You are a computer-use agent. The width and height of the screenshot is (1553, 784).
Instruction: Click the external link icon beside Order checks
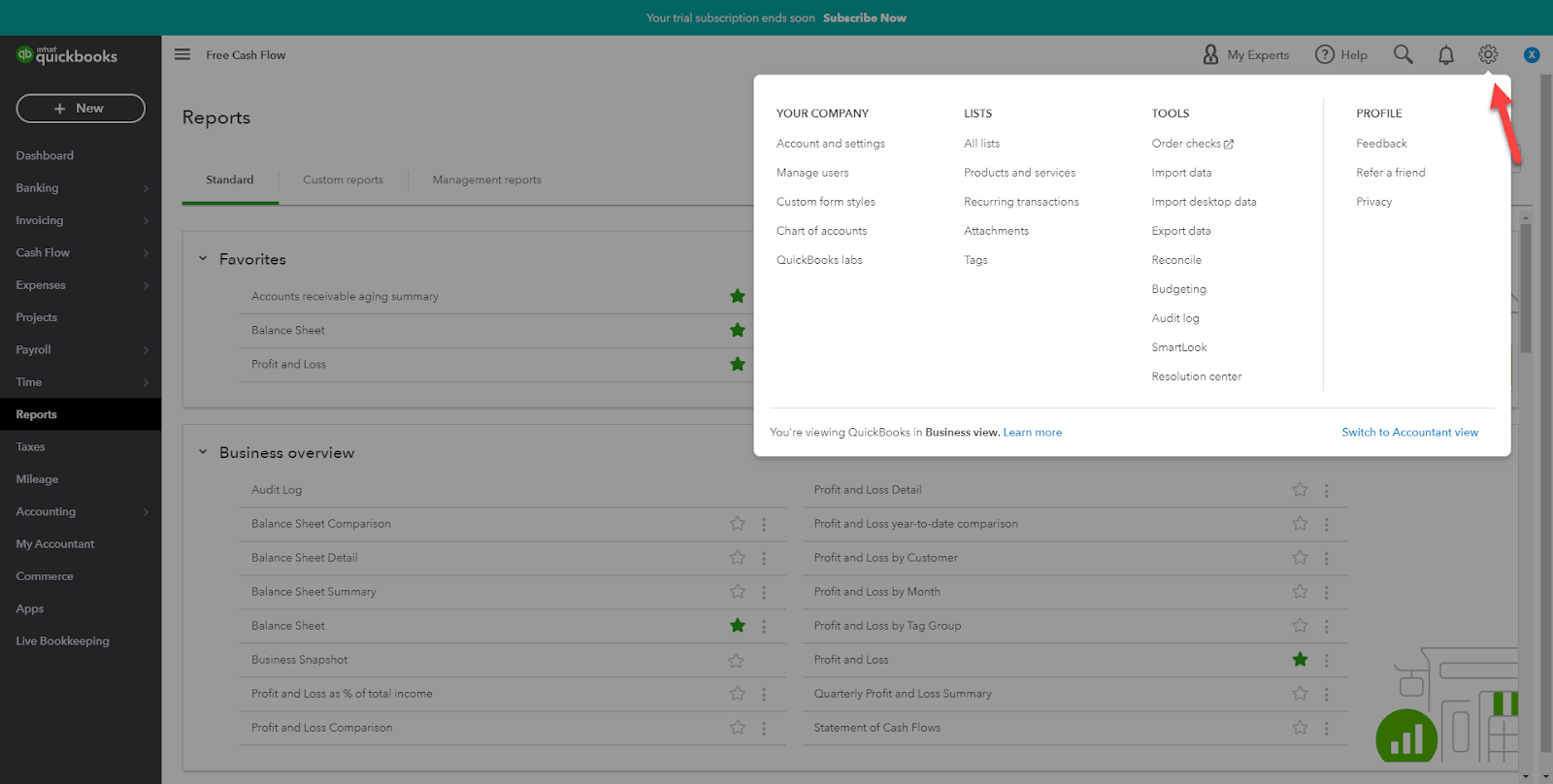[1229, 144]
